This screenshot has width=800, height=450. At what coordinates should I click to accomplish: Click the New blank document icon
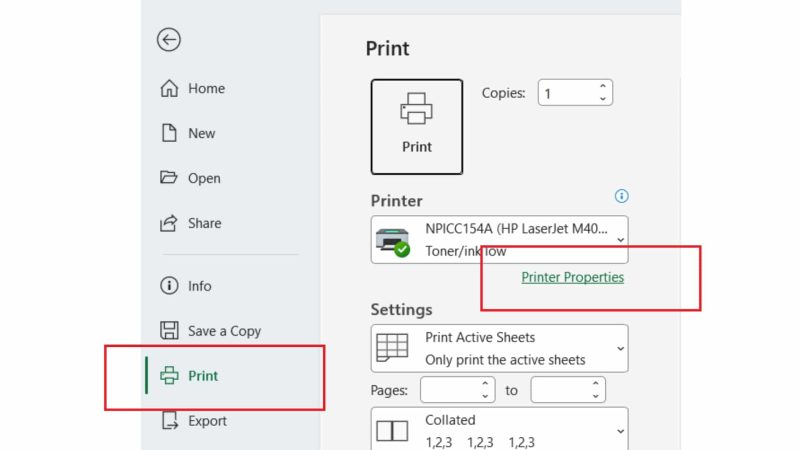click(169, 133)
